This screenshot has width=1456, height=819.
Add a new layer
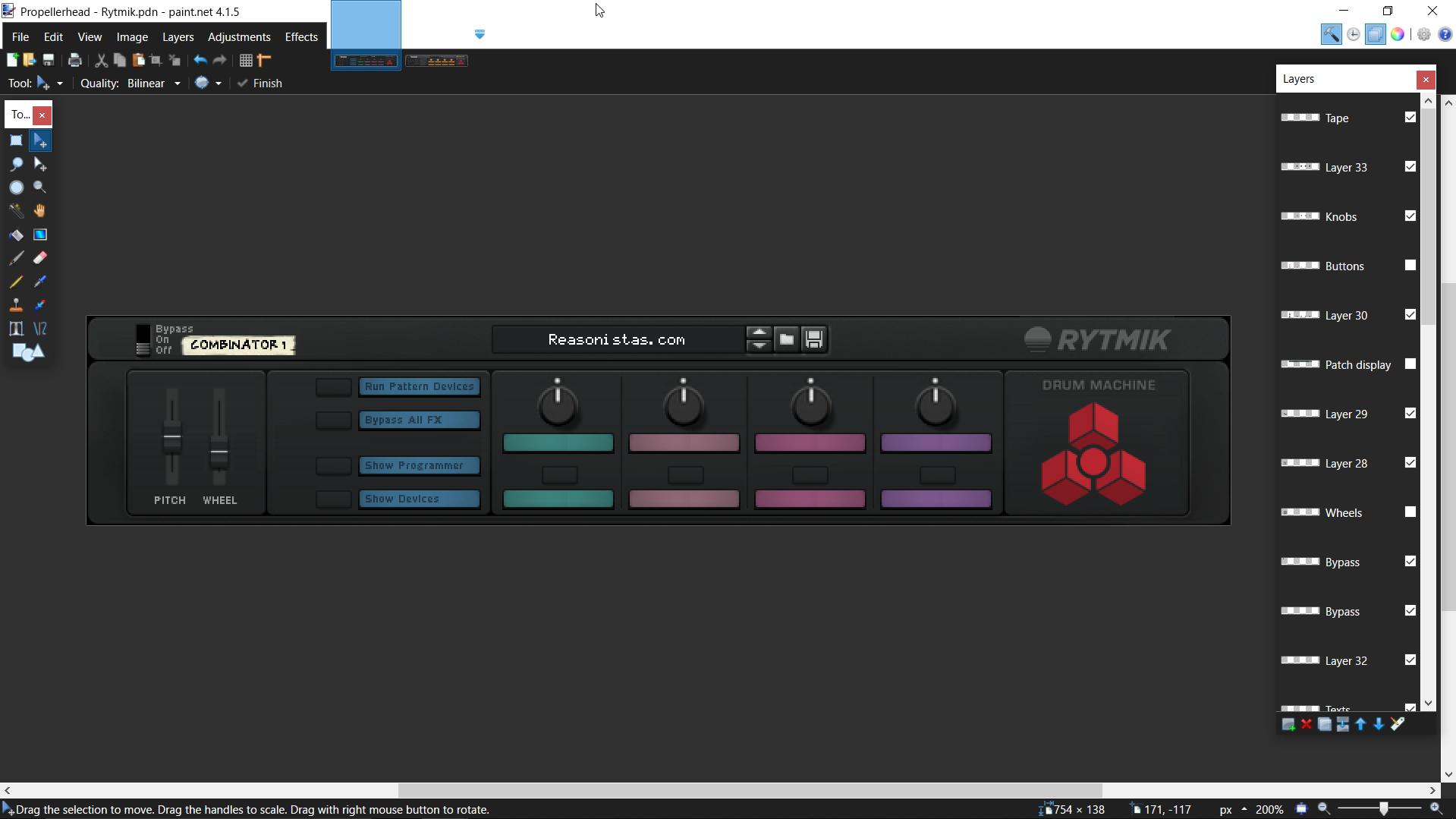click(1288, 725)
